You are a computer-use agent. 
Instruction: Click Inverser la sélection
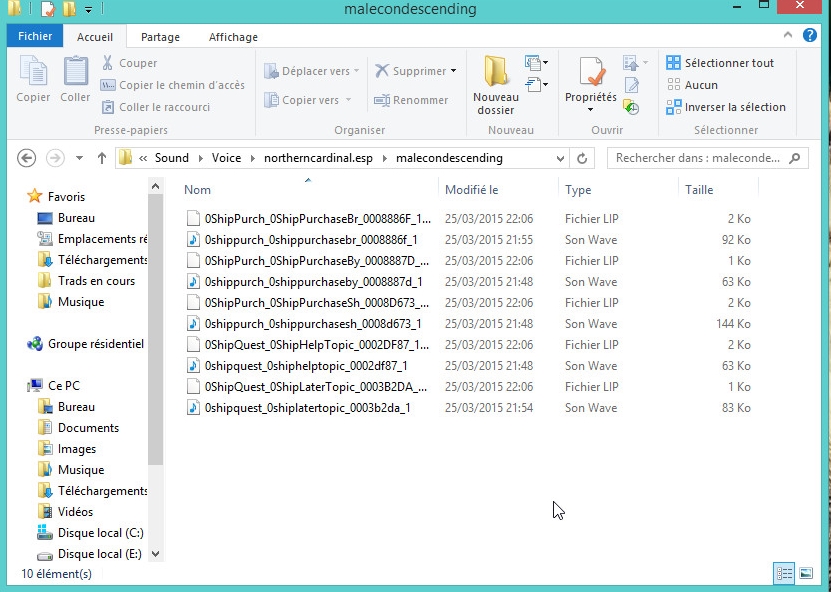(x=726, y=107)
